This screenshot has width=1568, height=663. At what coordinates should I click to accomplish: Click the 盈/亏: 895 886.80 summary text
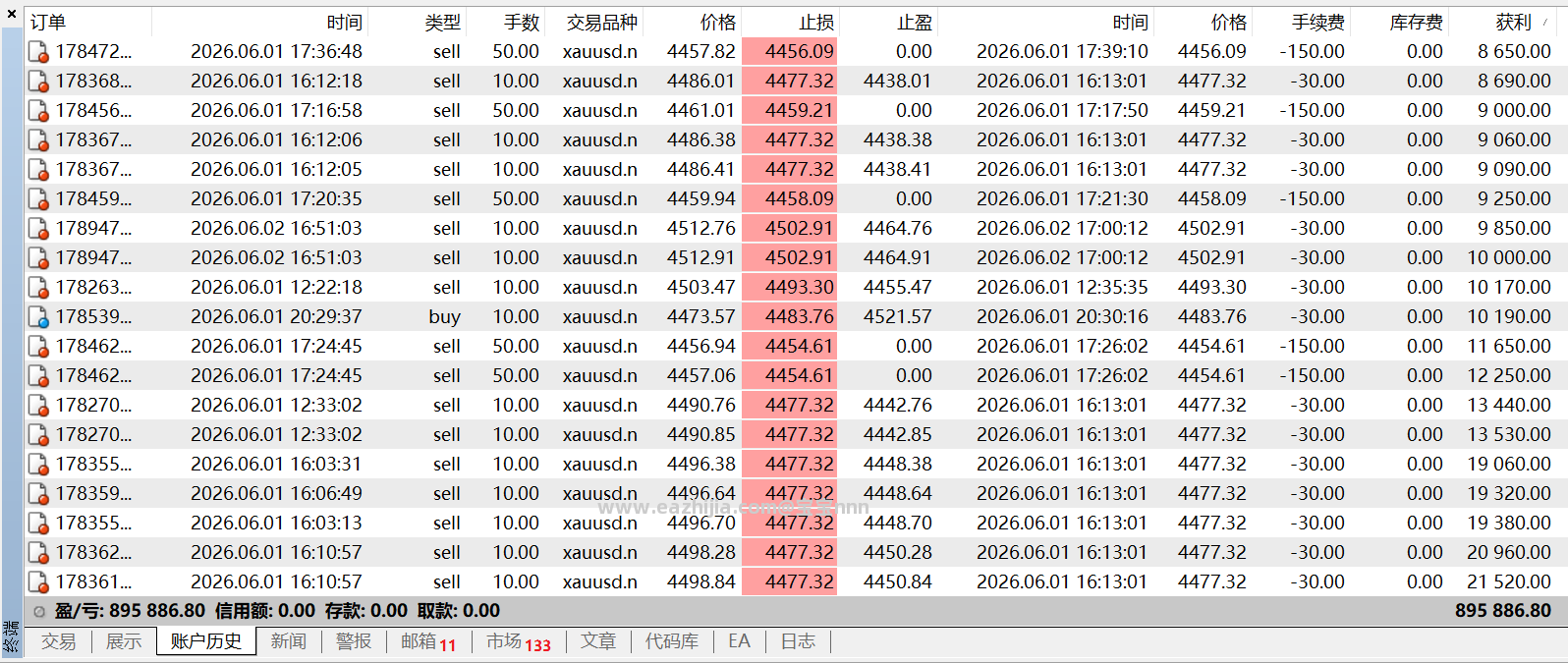[130, 611]
